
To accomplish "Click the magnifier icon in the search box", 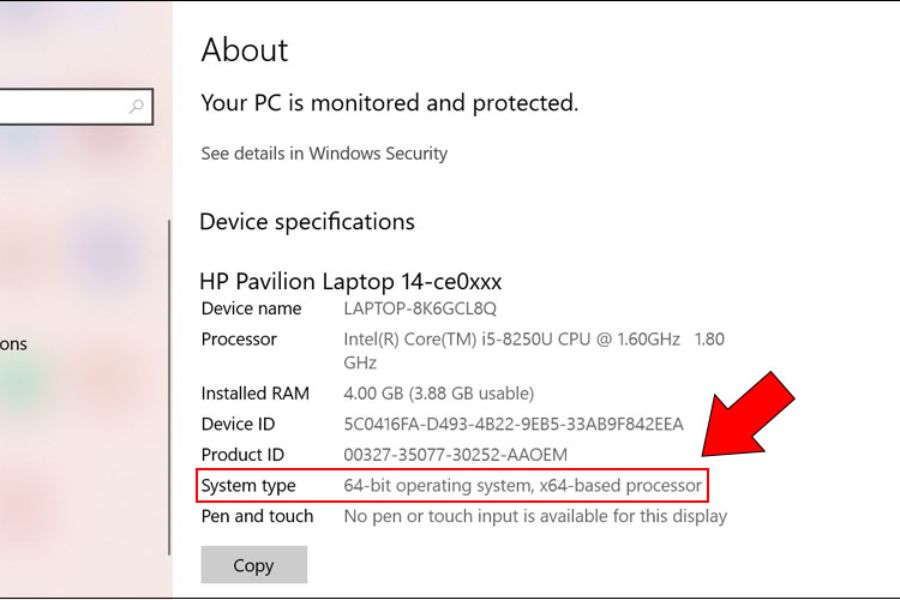I will (x=137, y=106).
